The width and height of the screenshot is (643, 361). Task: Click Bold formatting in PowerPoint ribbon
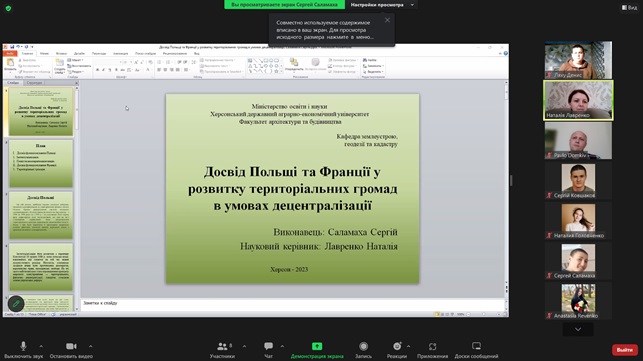pyautogui.click(x=97, y=70)
